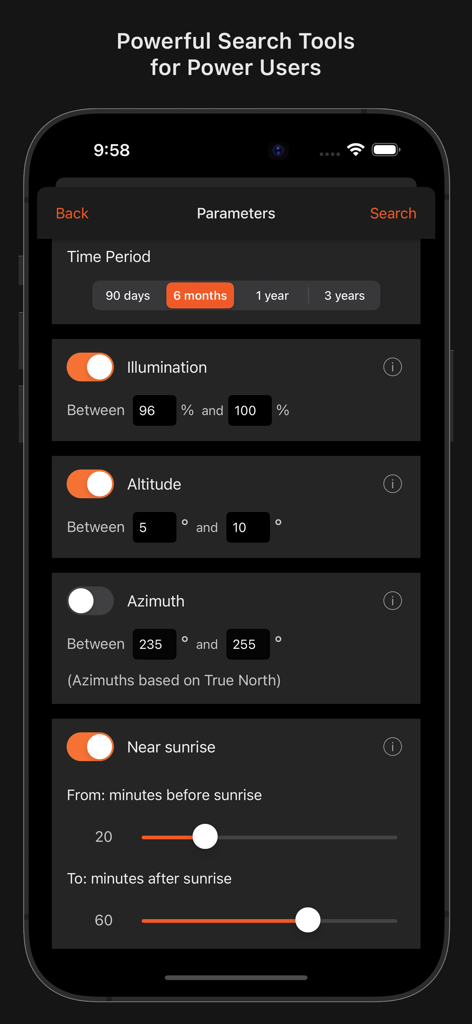Turn off the Altitude switch

[90, 484]
